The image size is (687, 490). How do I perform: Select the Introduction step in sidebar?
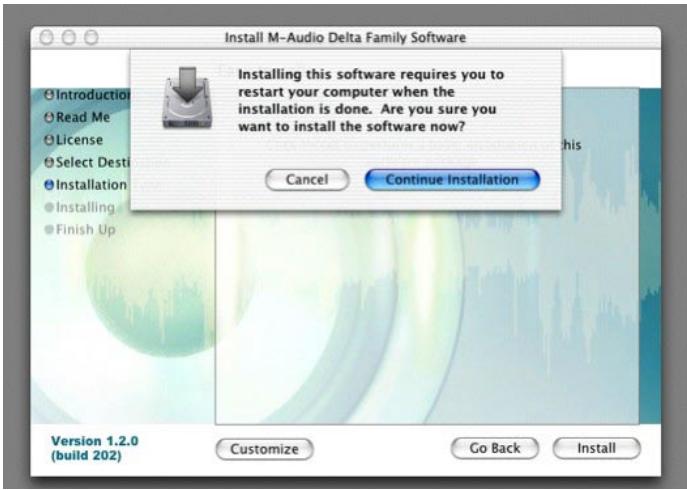(88, 95)
